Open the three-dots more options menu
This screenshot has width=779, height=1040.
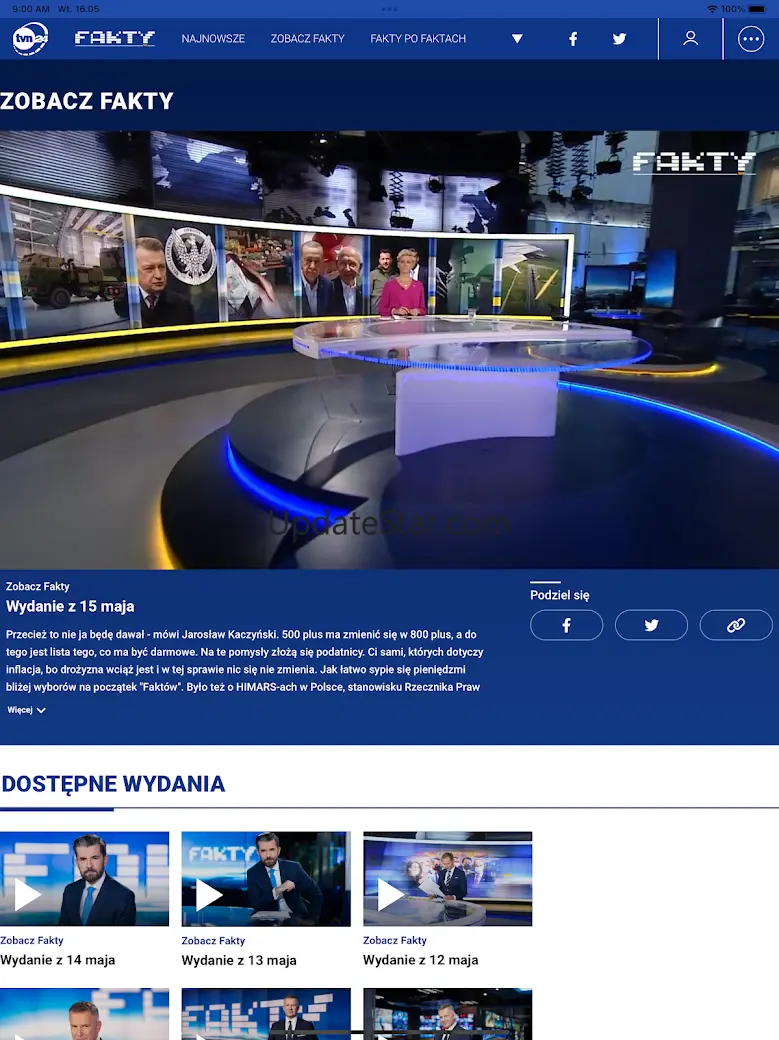[750, 39]
